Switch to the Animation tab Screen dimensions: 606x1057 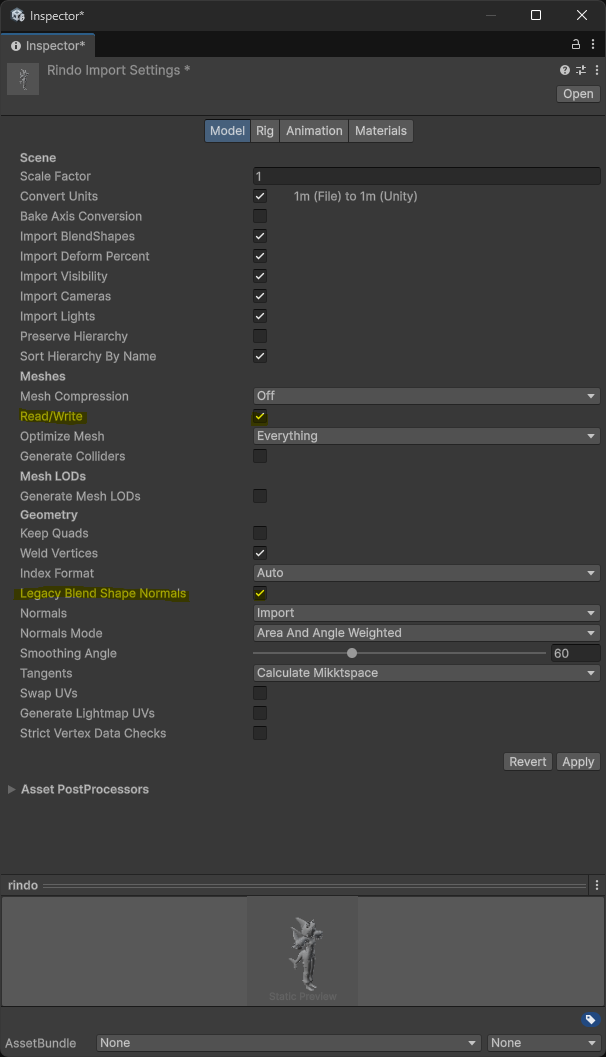click(314, 131)
